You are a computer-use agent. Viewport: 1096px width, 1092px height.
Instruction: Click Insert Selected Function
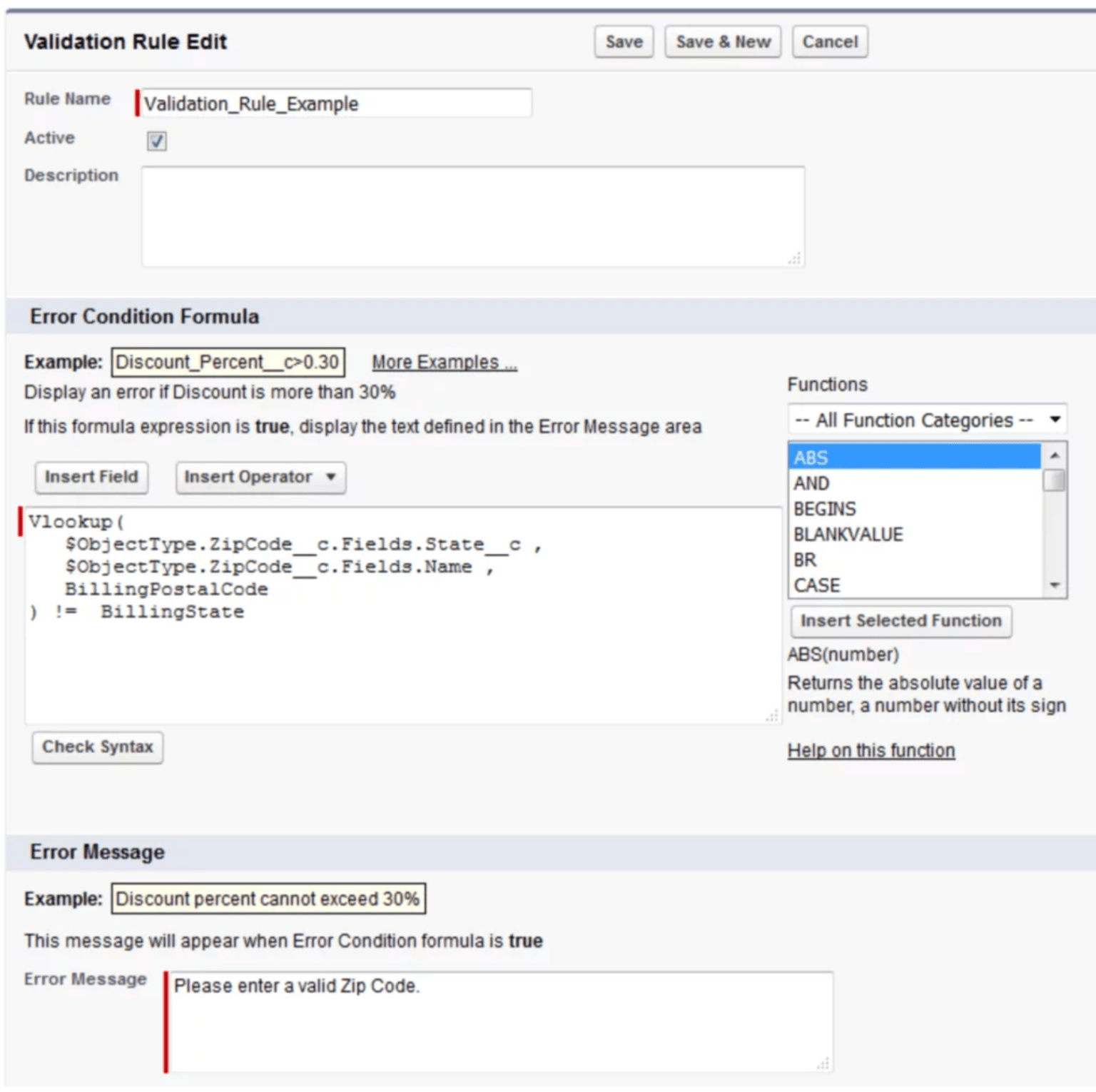tap(900, 621)
